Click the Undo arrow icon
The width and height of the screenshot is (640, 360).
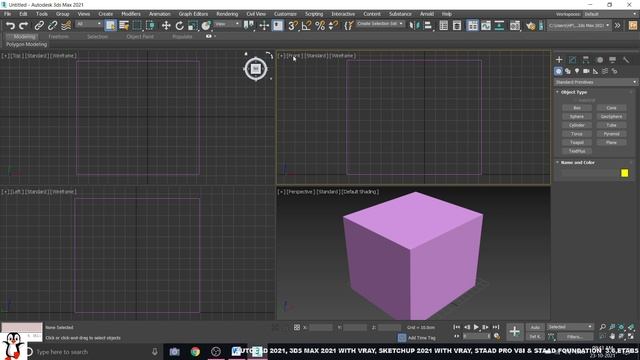10,25
